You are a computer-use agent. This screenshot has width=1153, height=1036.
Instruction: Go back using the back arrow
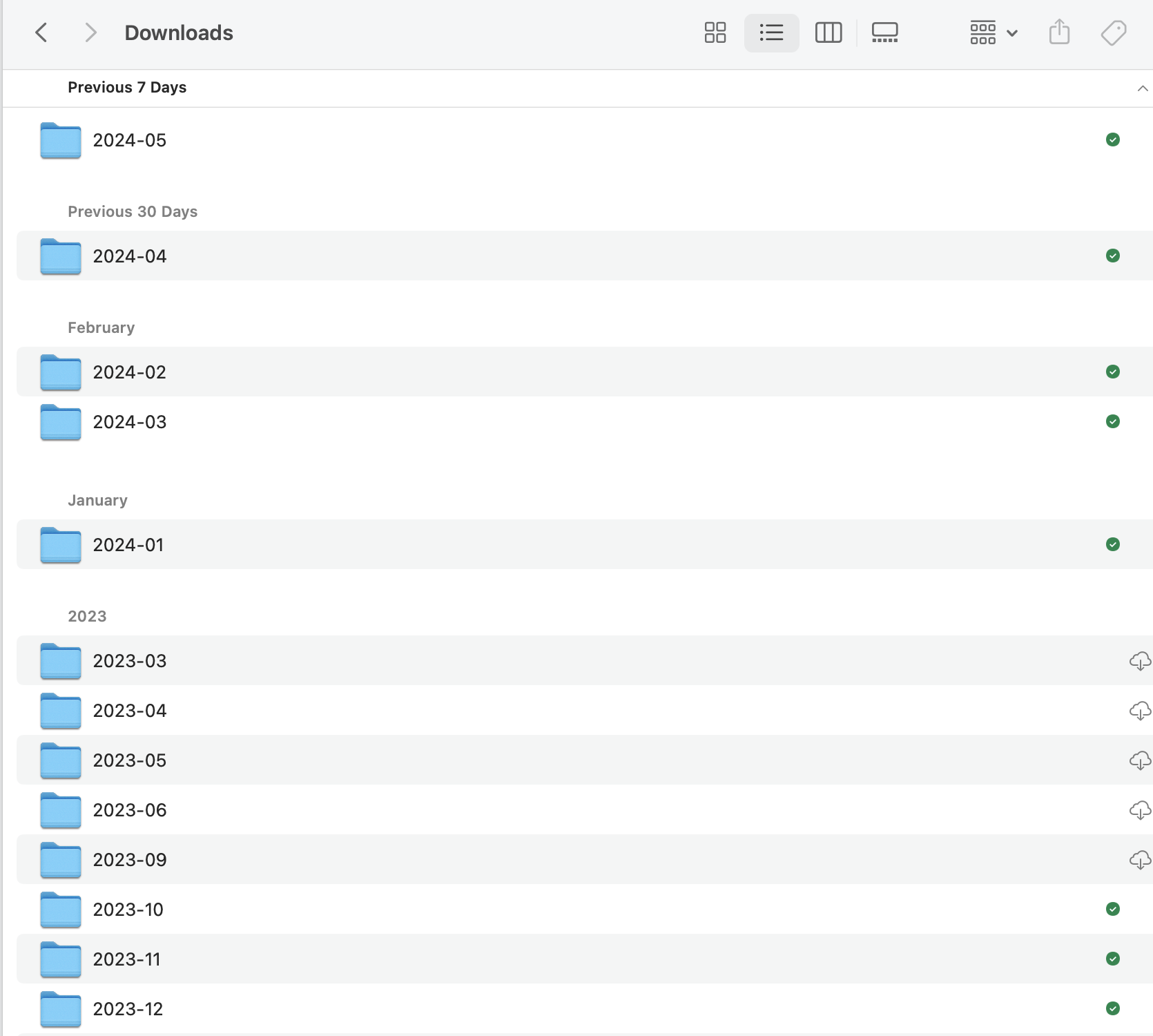[41, 32]
